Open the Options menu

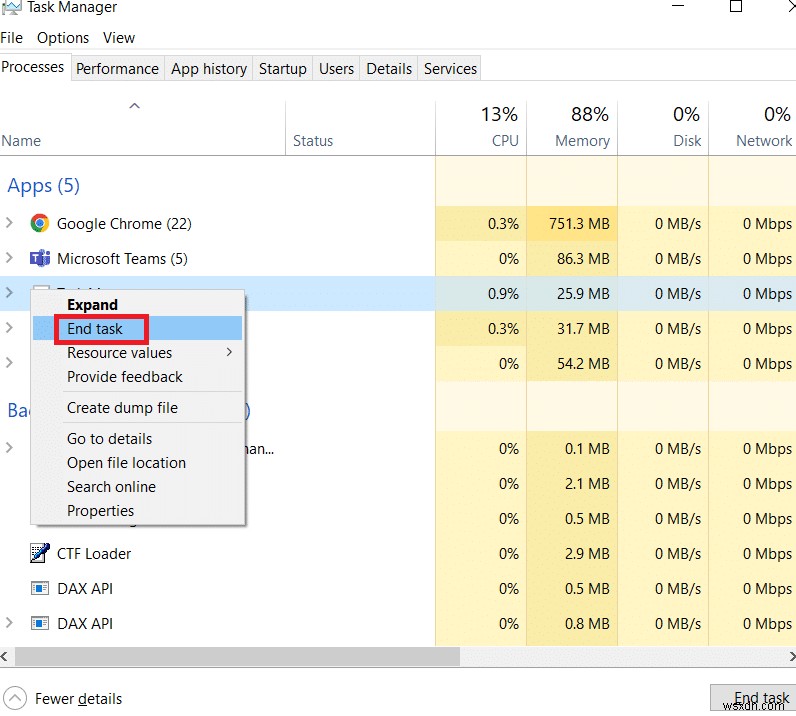pos(63,38)
